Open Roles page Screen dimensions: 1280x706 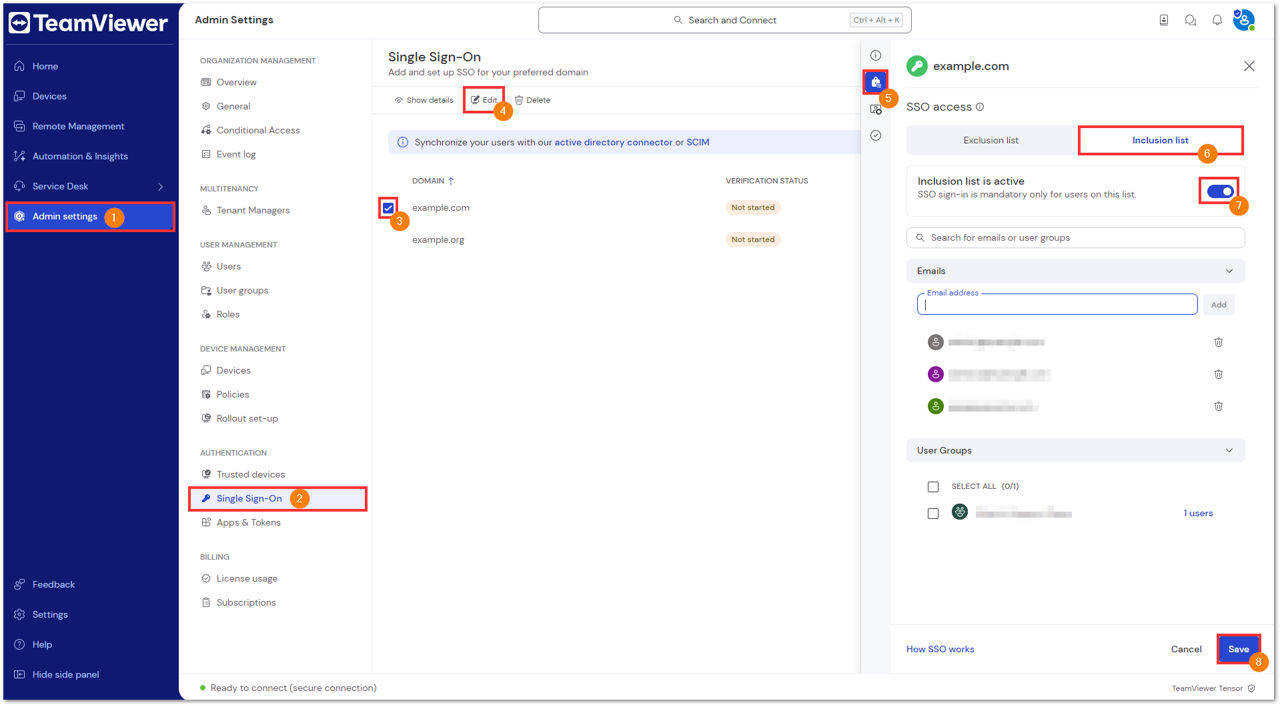click(x=228, y=314)
